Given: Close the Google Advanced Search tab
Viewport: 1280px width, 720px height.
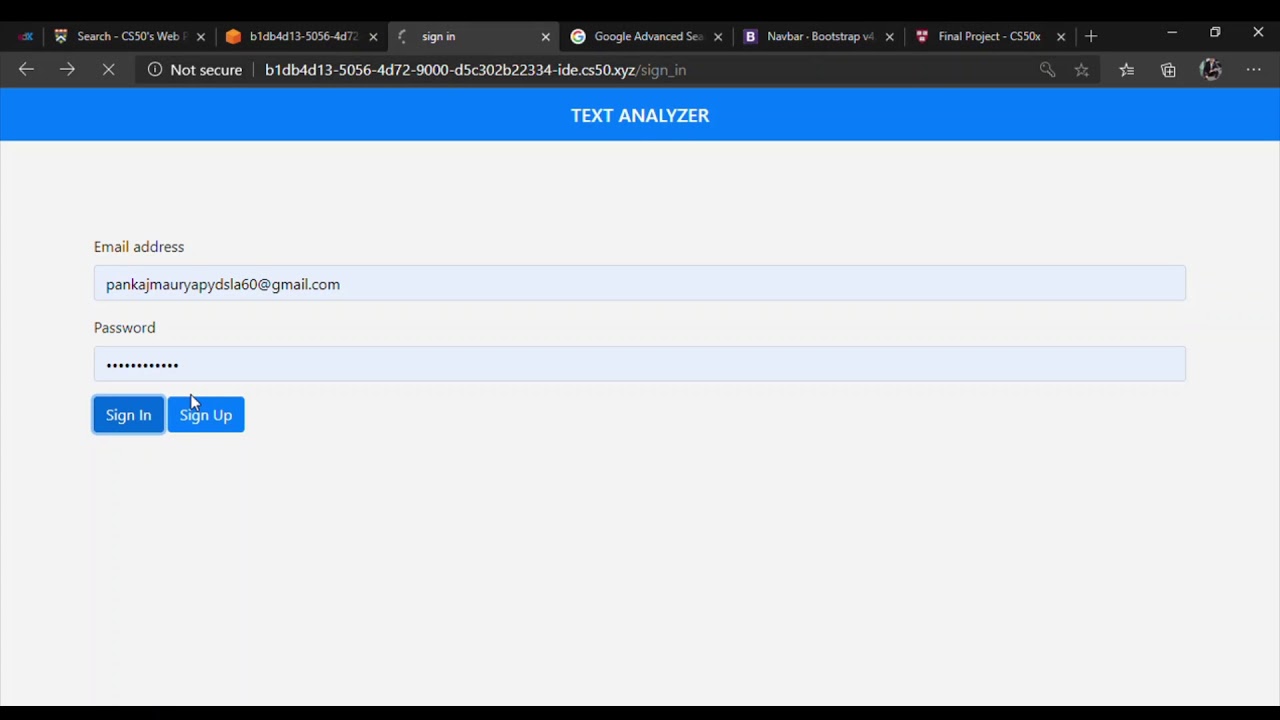Looking at the screenshot, I should click(718, 36).
